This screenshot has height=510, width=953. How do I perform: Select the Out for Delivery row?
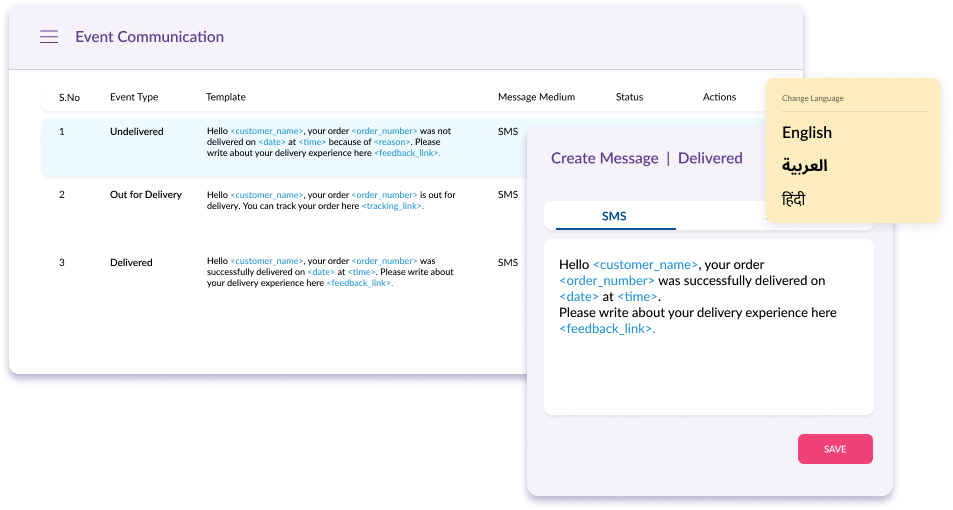(145, 195)
